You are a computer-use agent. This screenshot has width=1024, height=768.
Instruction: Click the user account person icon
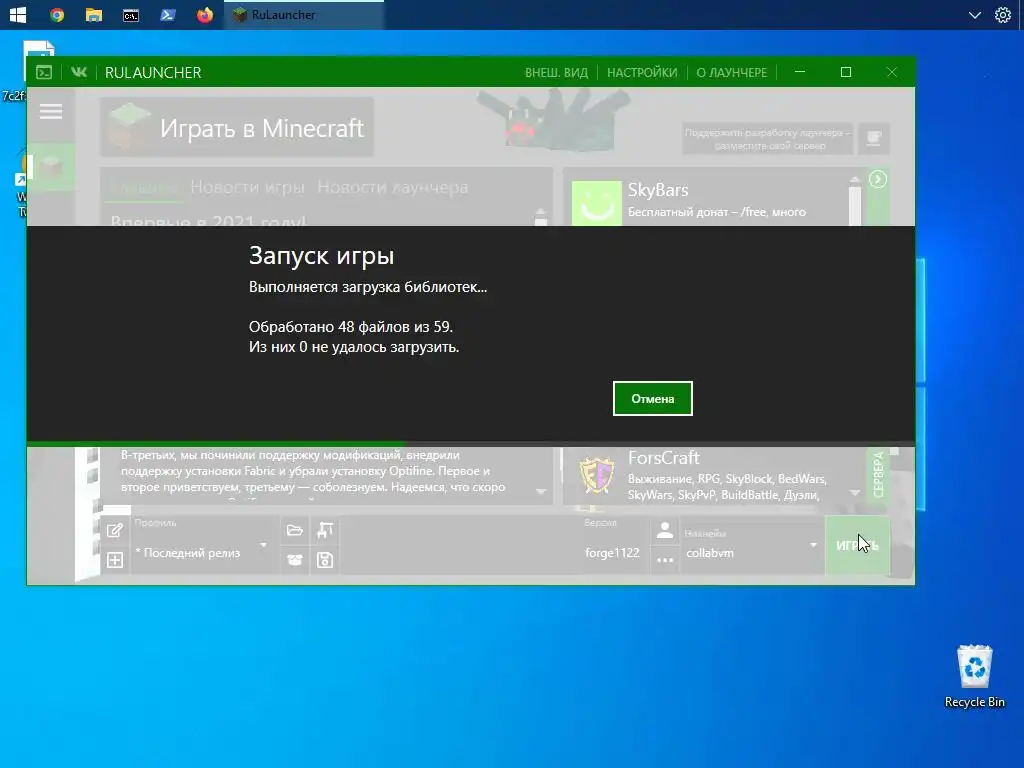[665, 530]
